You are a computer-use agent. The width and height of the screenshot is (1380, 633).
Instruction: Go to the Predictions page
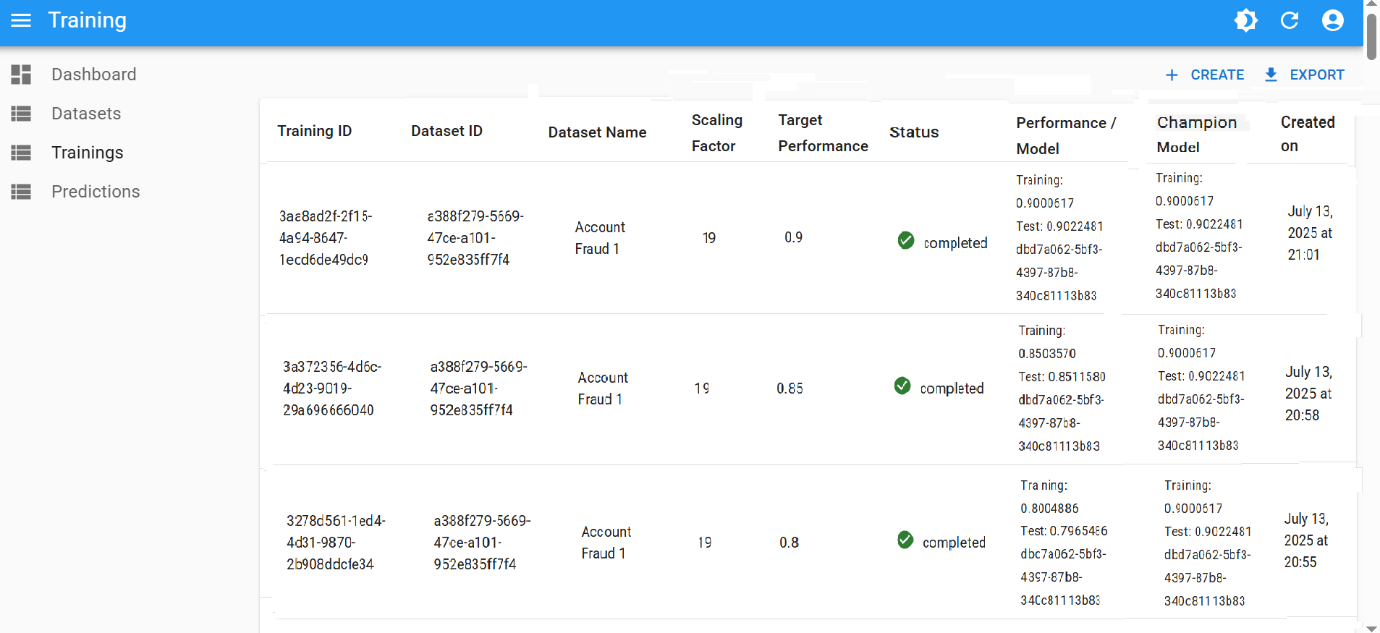click(x=95, y=192)
